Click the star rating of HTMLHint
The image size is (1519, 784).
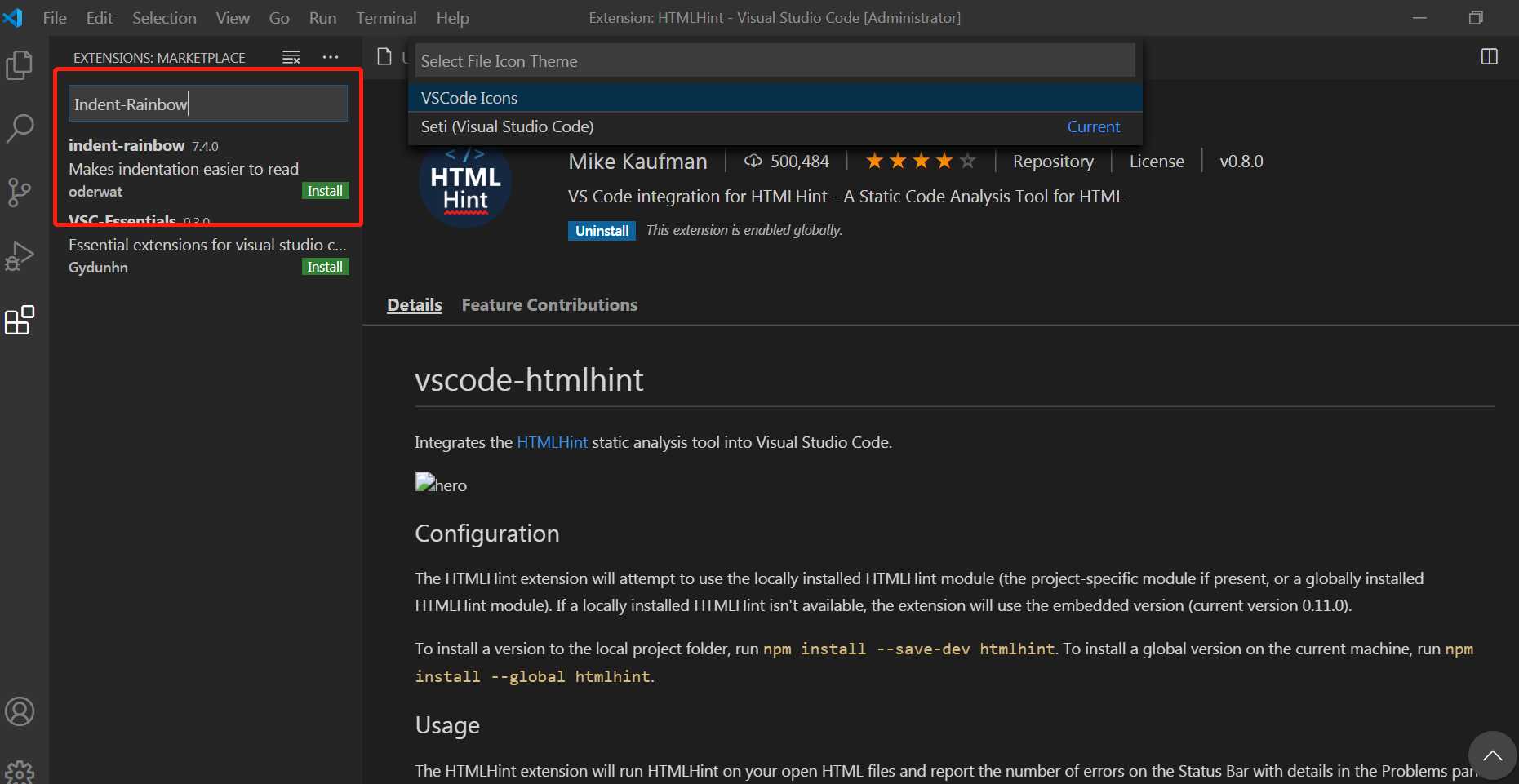pyautogui.click(x=921, y=161)
